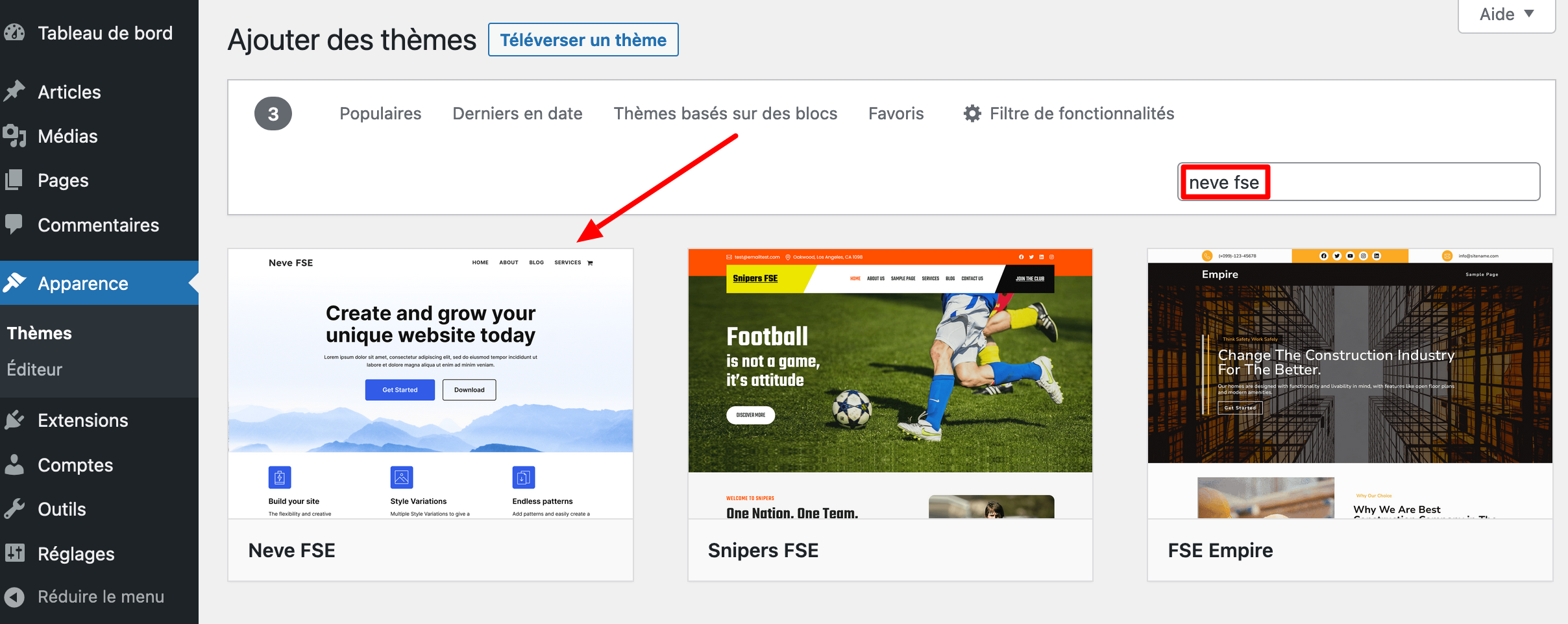This screenshot has width=1568, height=624.
Task: Select the Favoris filter
Action: coord(896,113)
